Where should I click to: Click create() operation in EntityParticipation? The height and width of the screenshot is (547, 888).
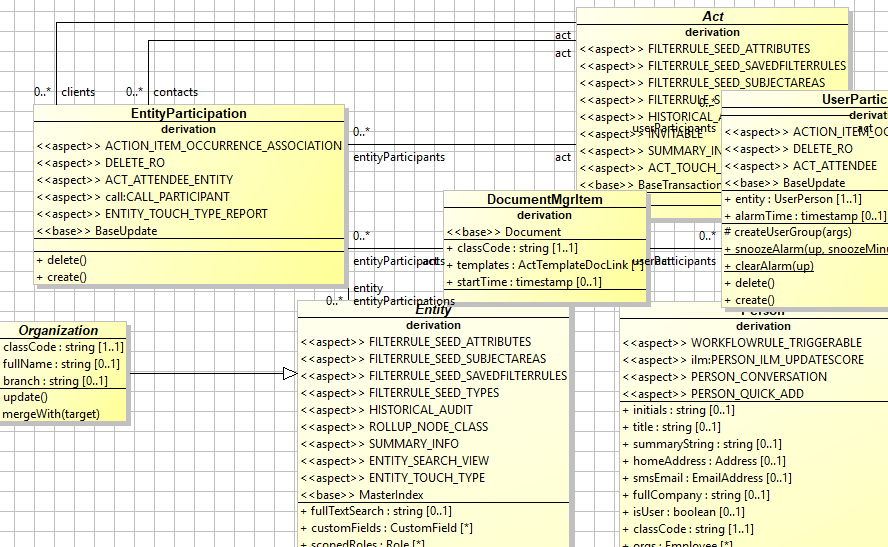[x=67, y=277]
